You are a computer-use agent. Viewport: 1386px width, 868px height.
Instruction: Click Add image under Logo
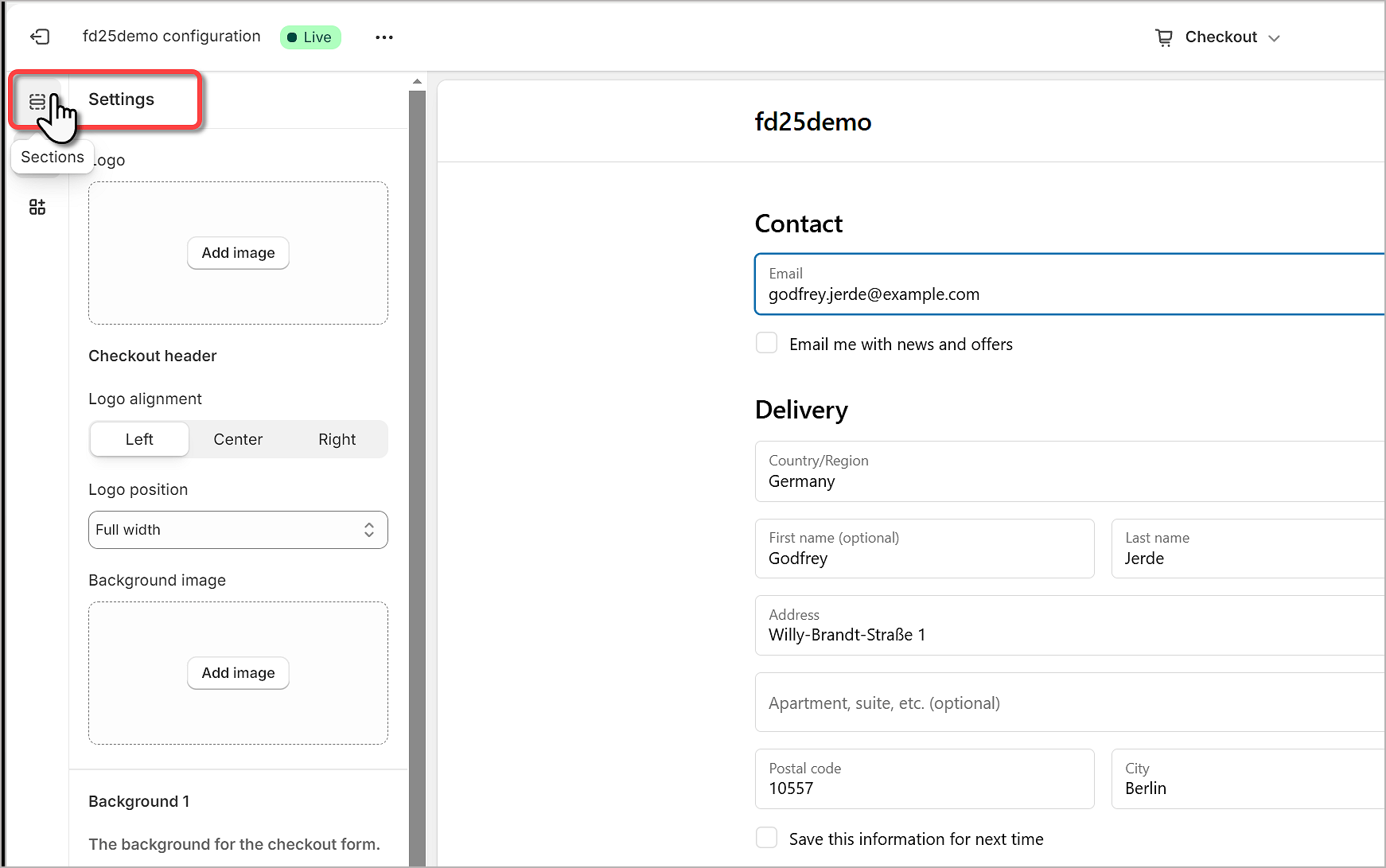click(x=238, y=253)
